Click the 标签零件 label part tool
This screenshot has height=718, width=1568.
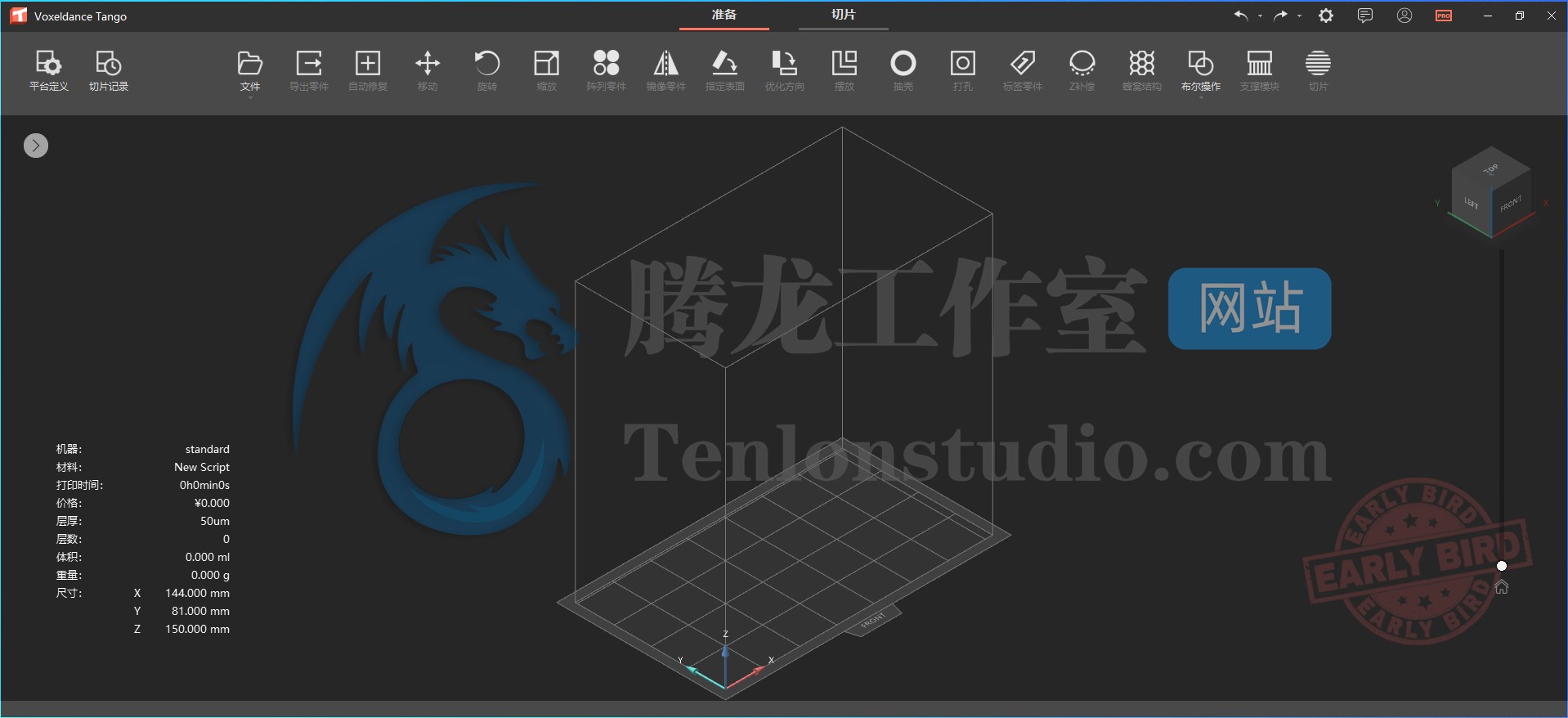[1023, 70]
